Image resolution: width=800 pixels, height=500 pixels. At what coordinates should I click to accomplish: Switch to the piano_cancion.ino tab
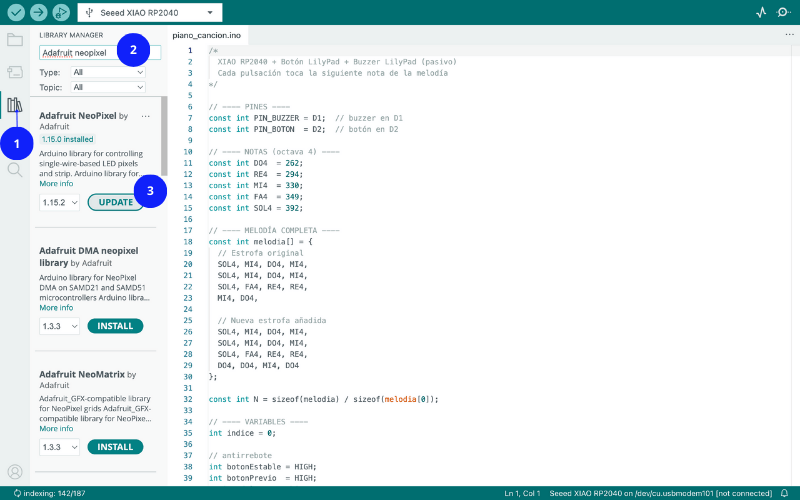click(206, 35)
